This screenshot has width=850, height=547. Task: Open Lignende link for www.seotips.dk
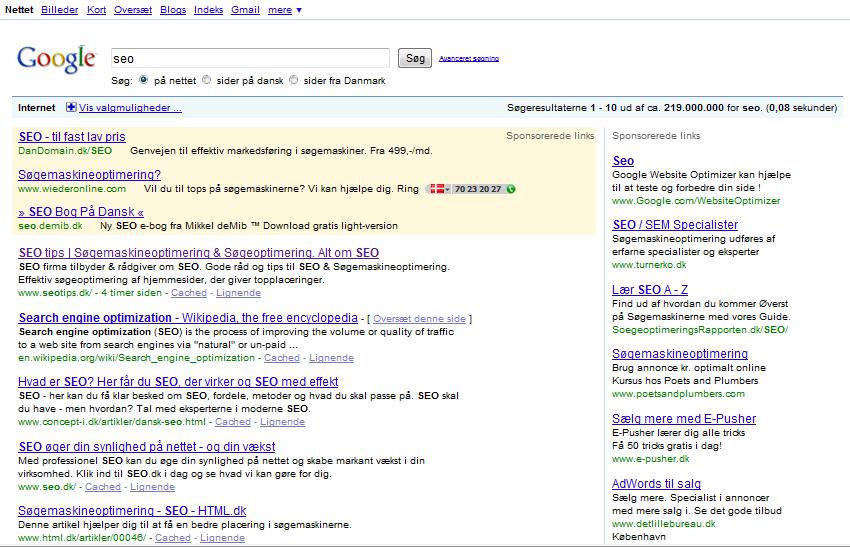(239, 293)
